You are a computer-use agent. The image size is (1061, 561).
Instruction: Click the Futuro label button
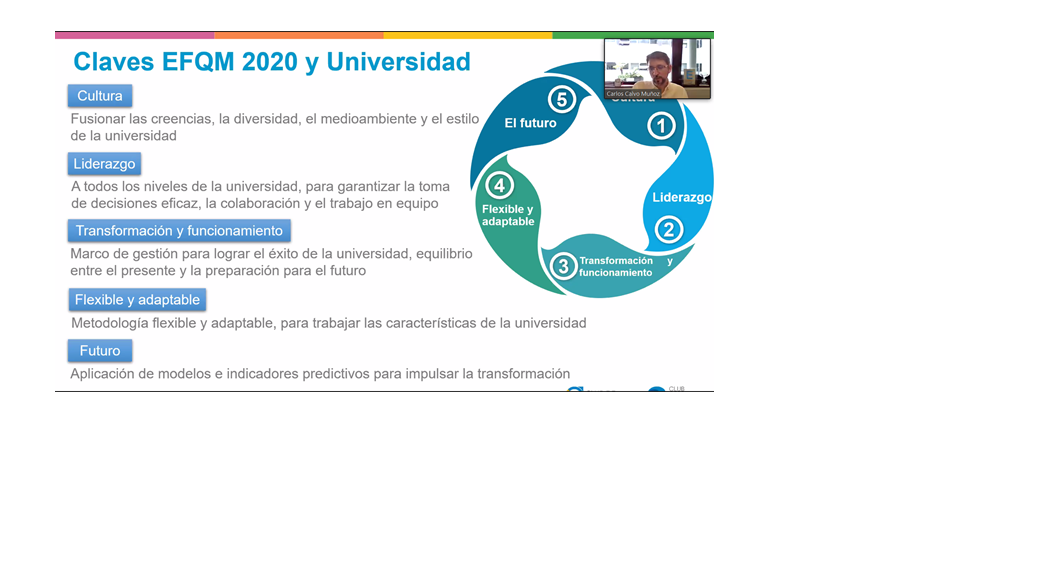99,351
